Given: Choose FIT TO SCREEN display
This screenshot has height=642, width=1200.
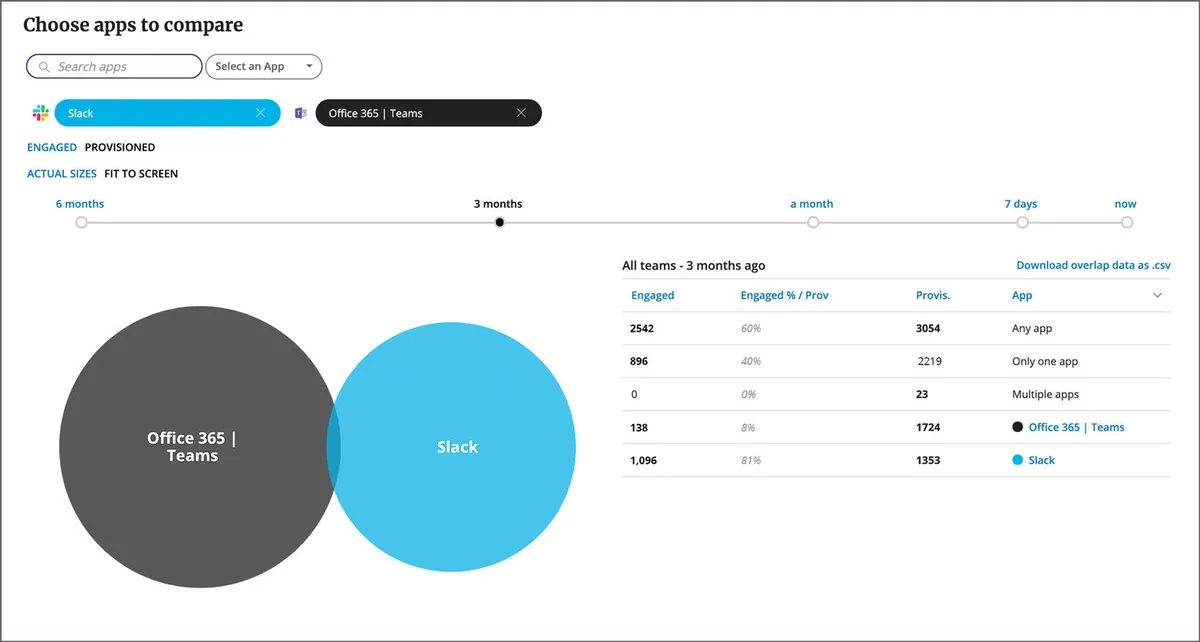Looking at the screenshot, I should pos(141,173).
